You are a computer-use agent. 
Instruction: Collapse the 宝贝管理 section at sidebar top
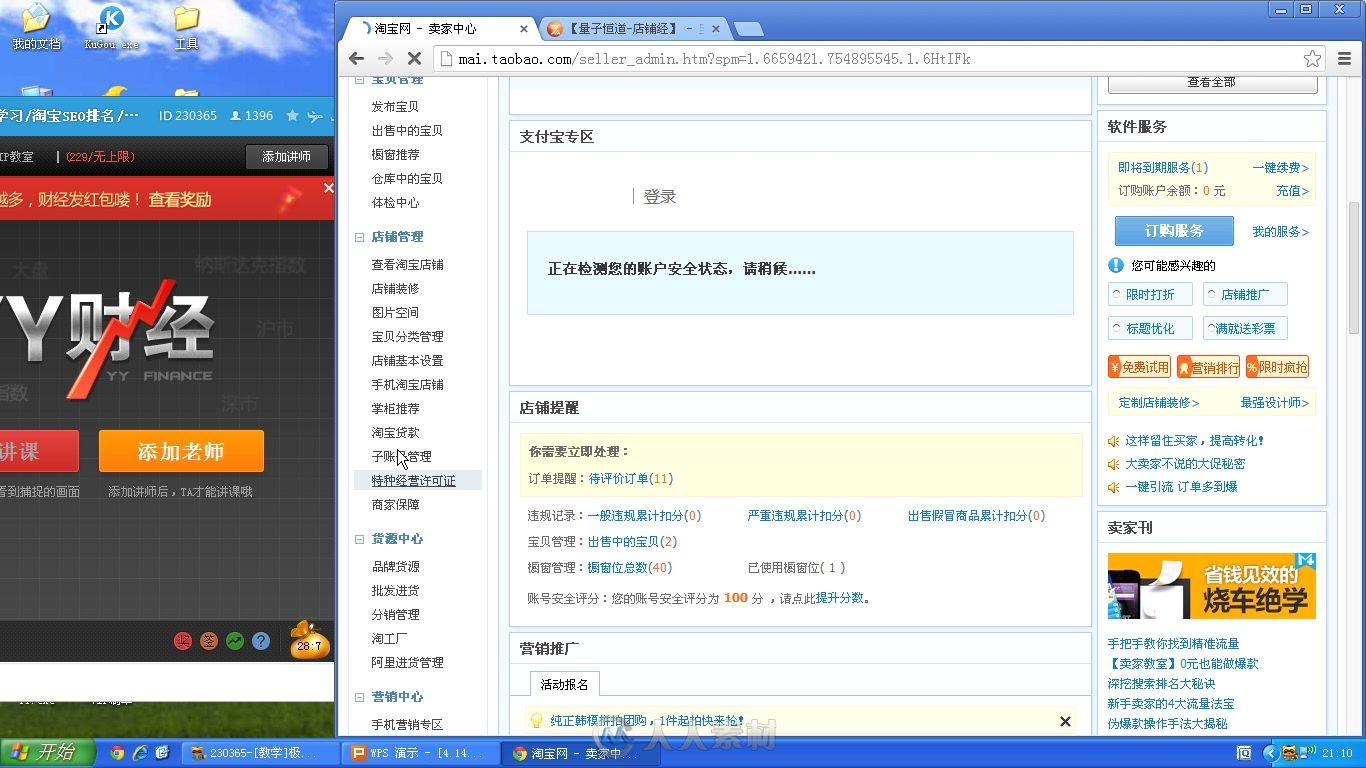pos(360,79)
